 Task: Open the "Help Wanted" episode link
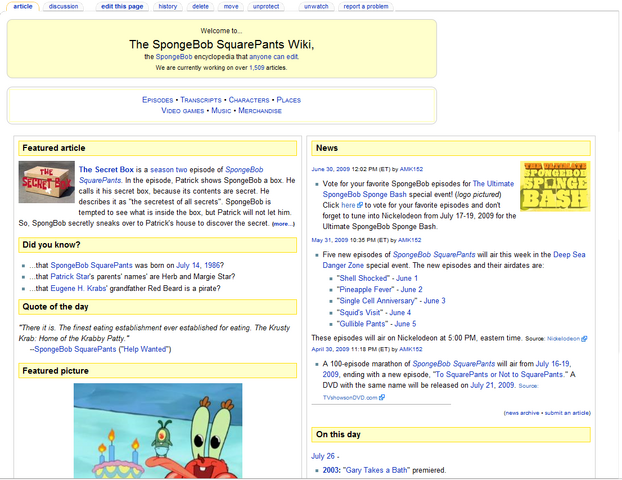(x=145, y=349)
